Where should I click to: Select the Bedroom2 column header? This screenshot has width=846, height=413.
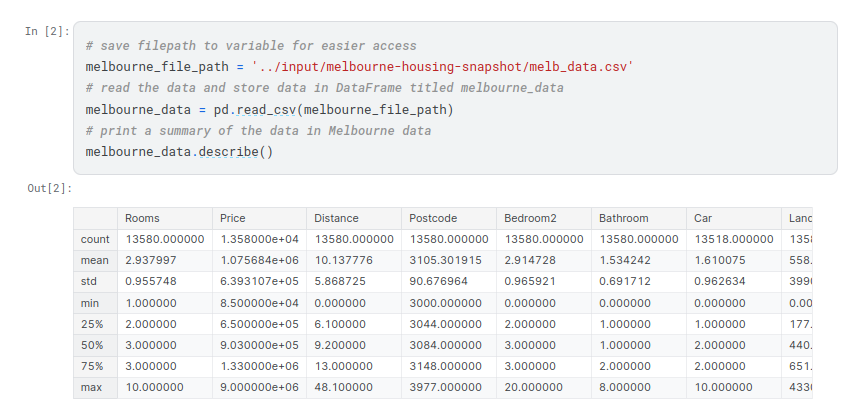point(530,218)
